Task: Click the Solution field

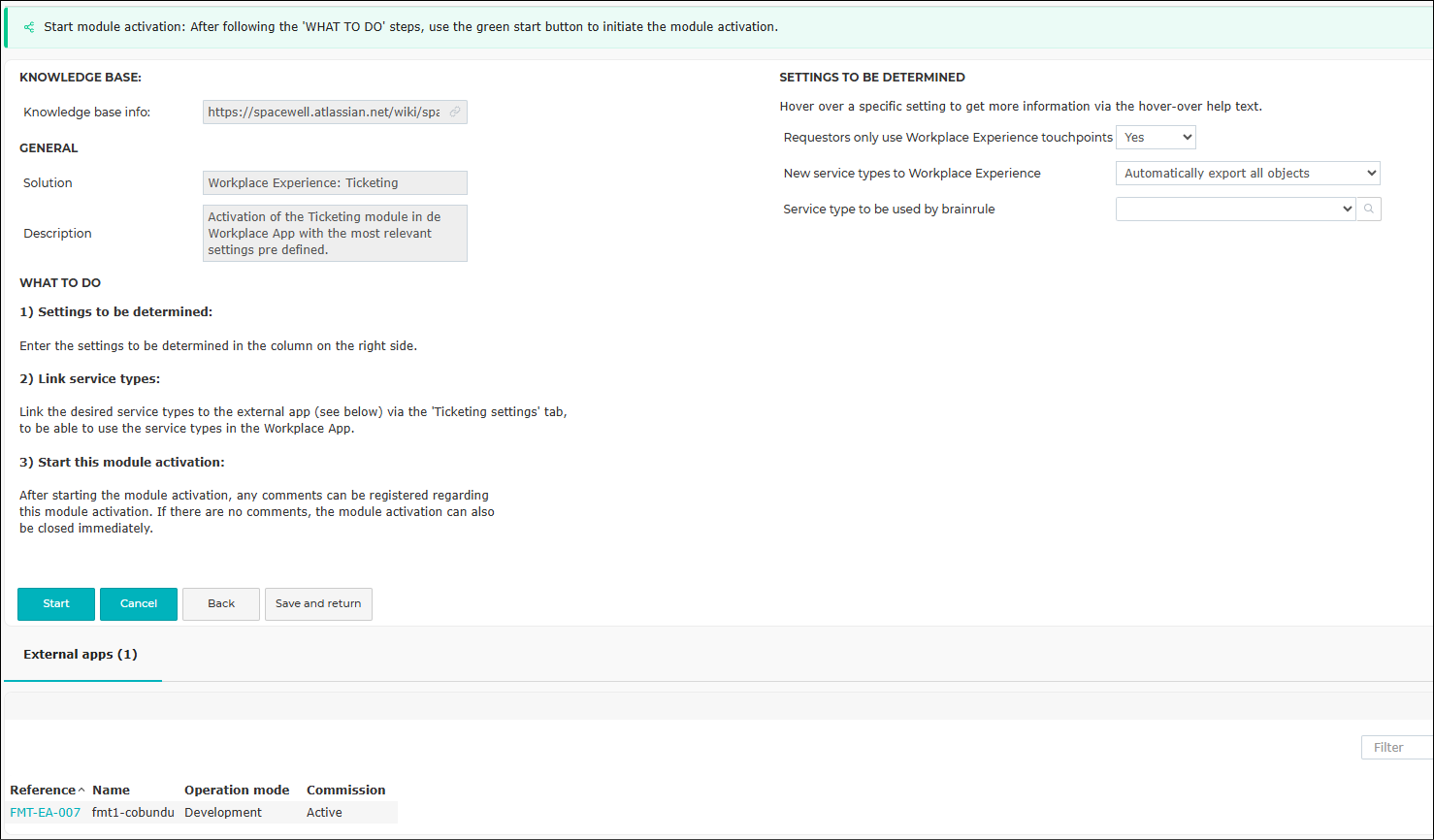Action: (x=335, y=183)
